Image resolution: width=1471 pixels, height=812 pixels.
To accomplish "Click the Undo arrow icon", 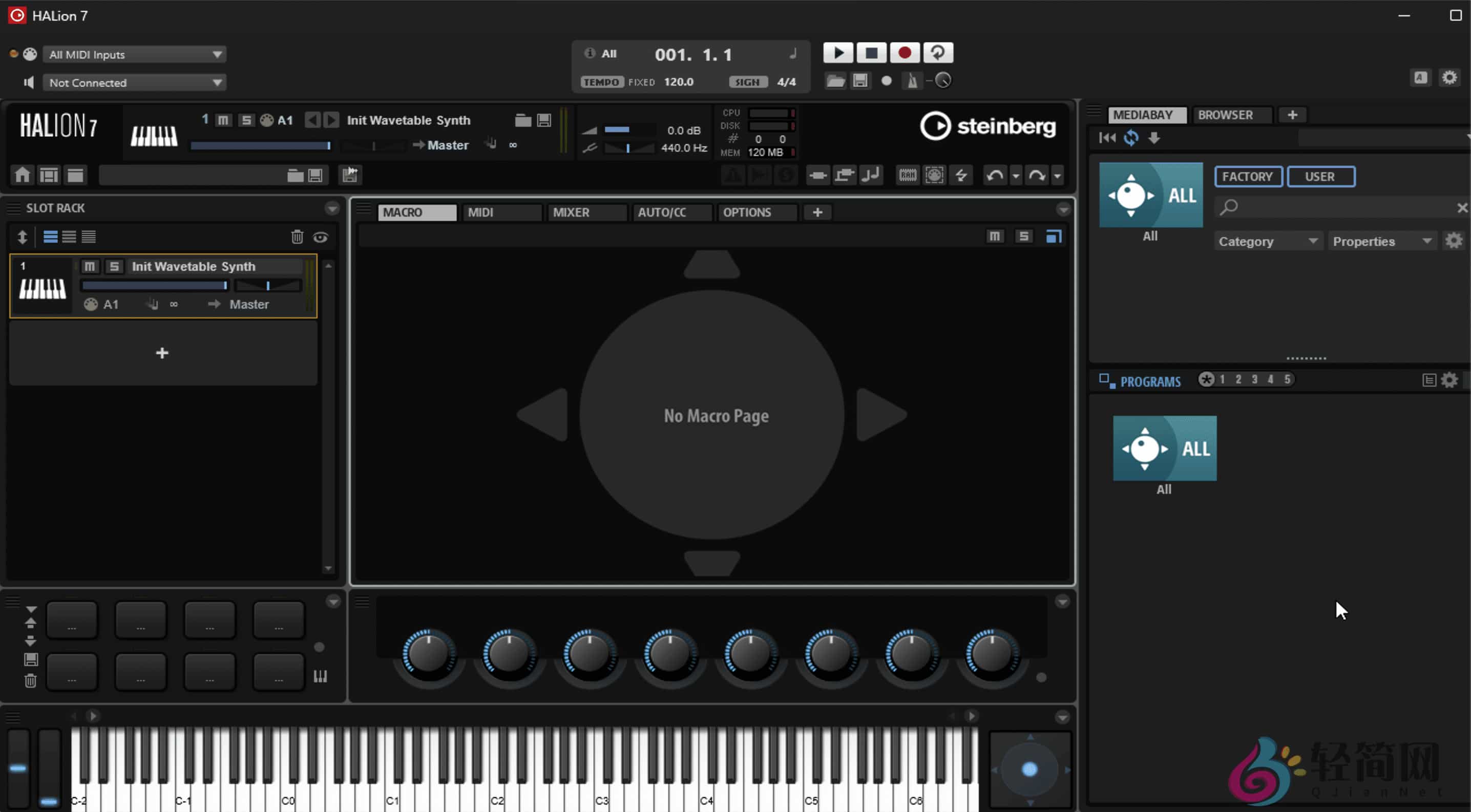I will point(995,175).
